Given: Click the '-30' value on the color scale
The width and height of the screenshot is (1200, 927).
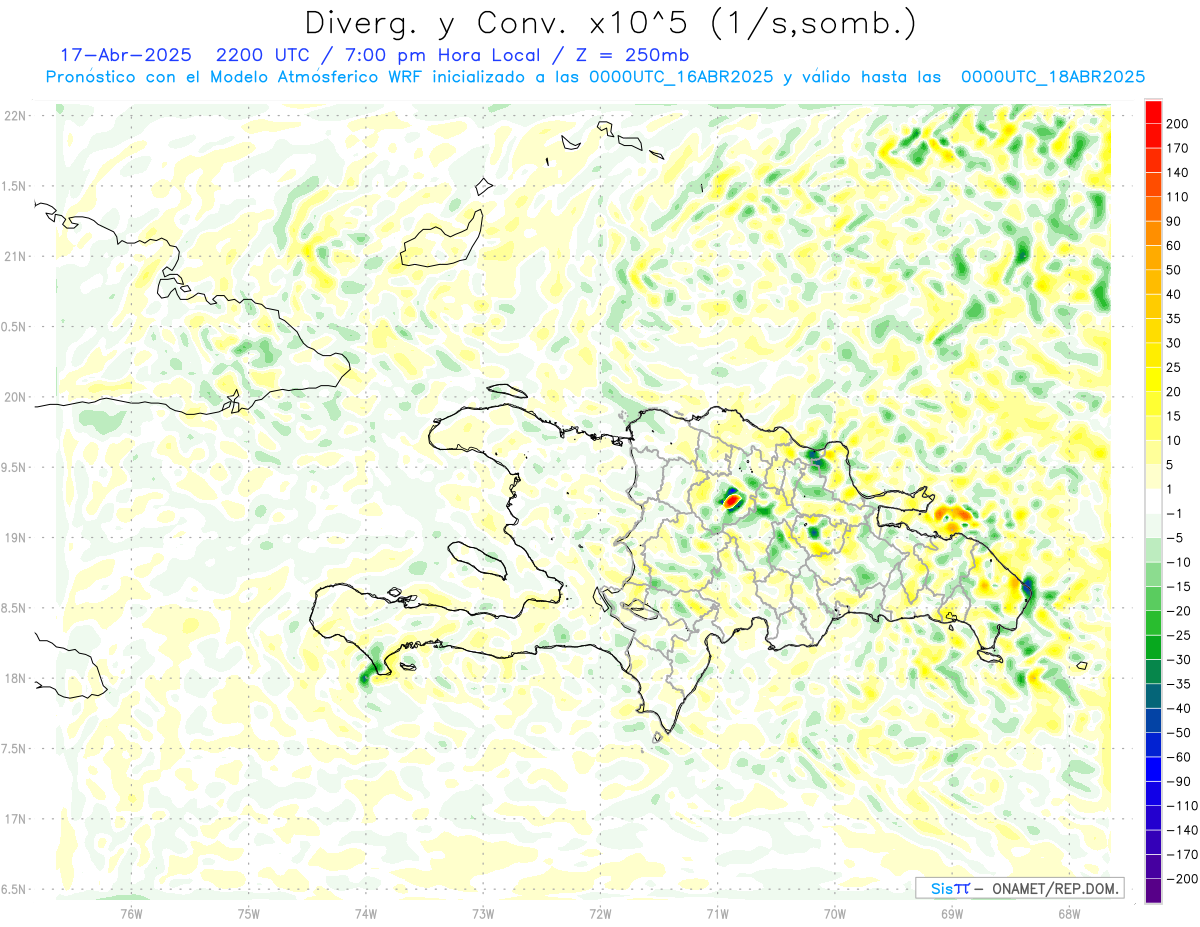Looking at the screenshot, I should point(1177,660).
